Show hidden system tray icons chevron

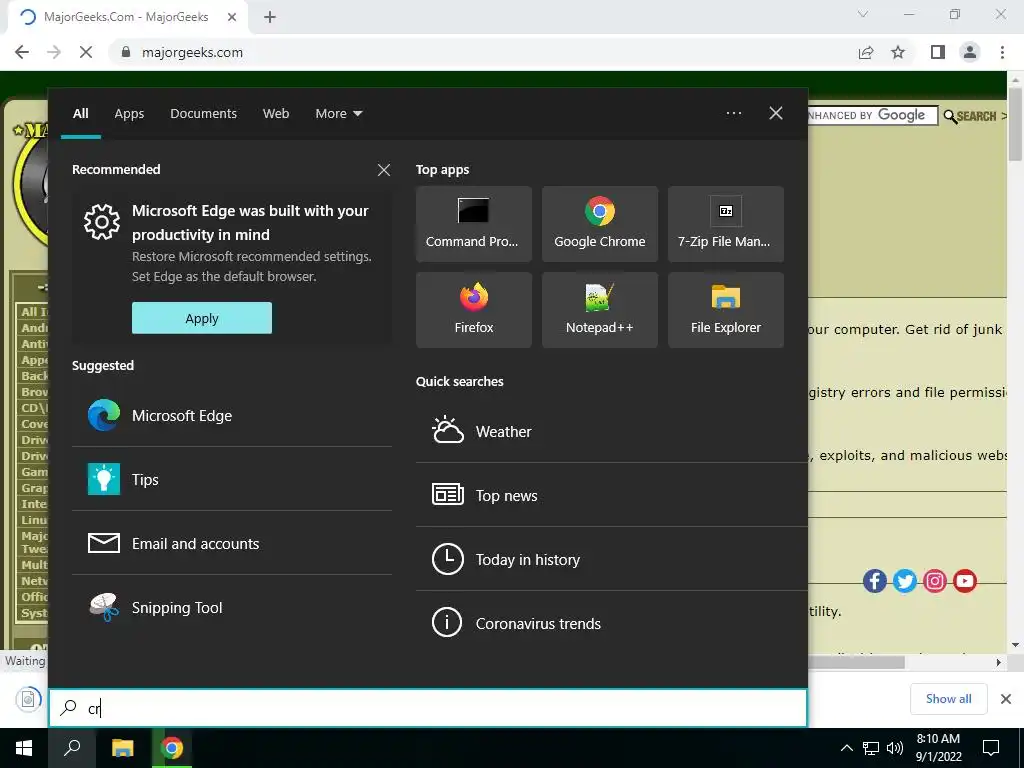[x=846, y=748]
